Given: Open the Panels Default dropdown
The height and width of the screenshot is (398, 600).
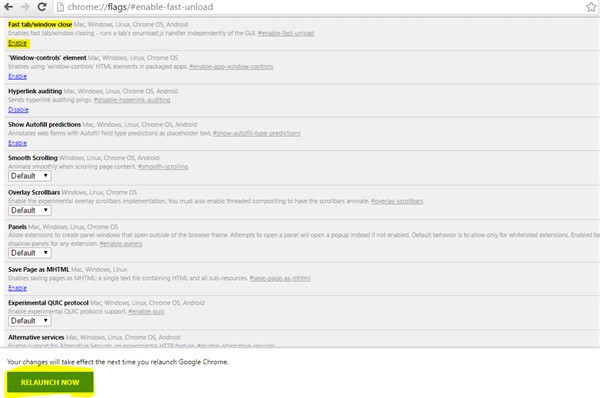Looking at the screenshot, I should pyautogui.click(x=30, y=253).
